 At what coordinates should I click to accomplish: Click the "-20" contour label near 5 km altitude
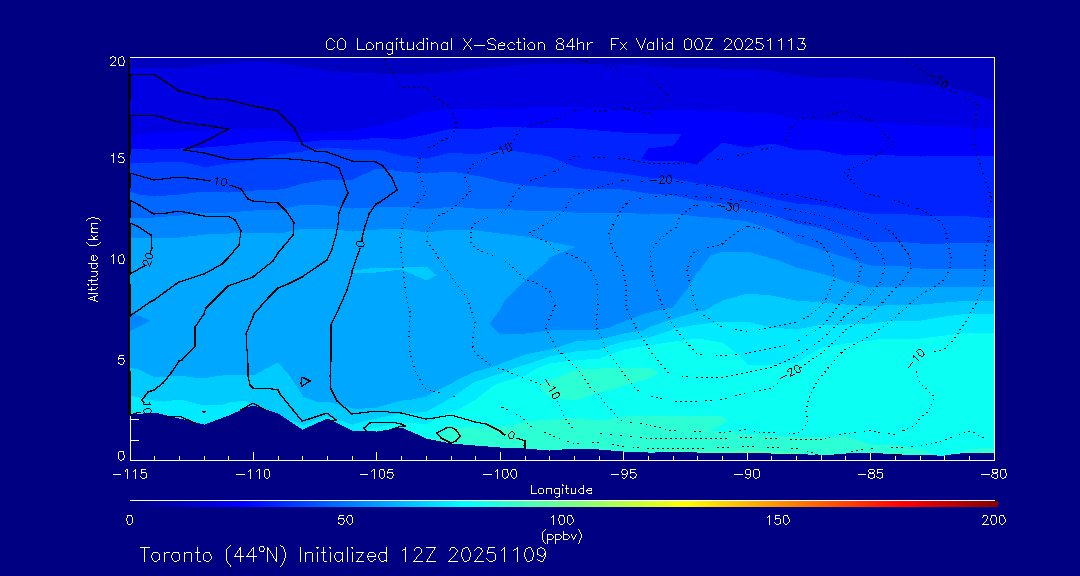pos(792,371)
